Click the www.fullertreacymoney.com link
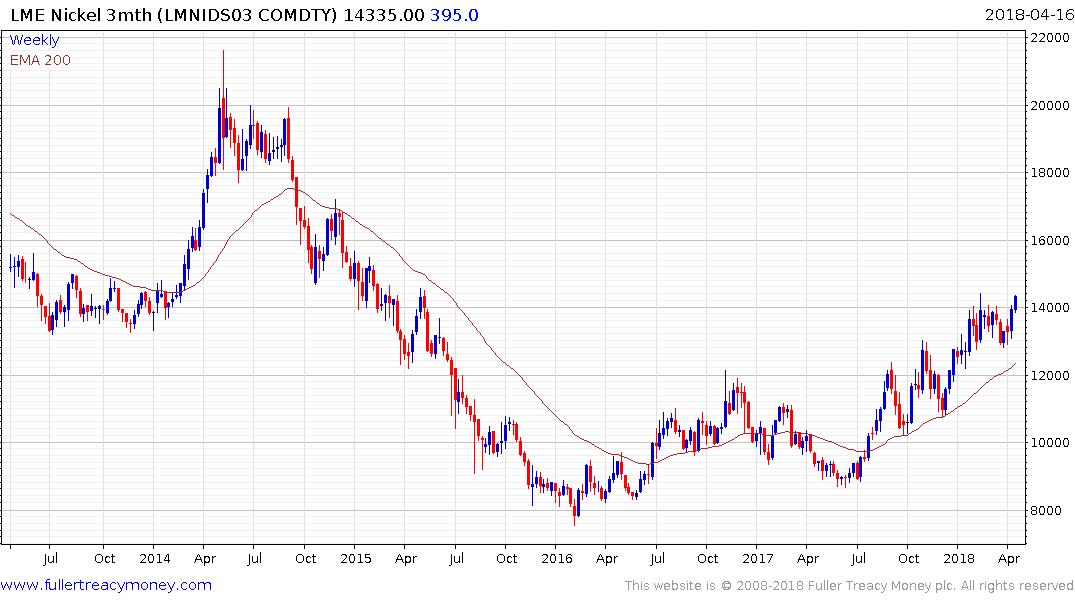1075x600 pixels. click(106, 585)
